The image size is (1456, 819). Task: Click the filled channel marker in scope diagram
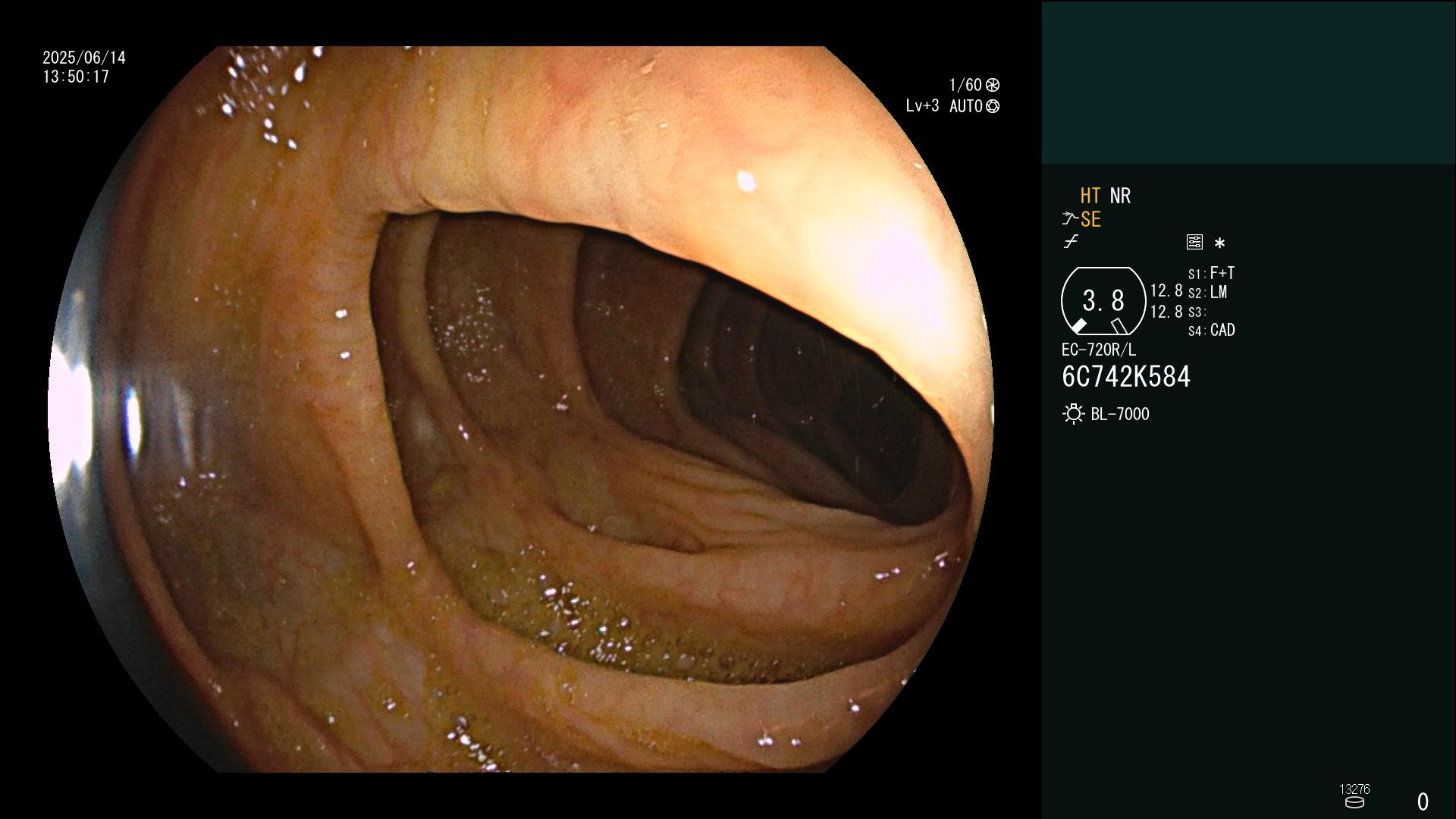click(1078, 326)
